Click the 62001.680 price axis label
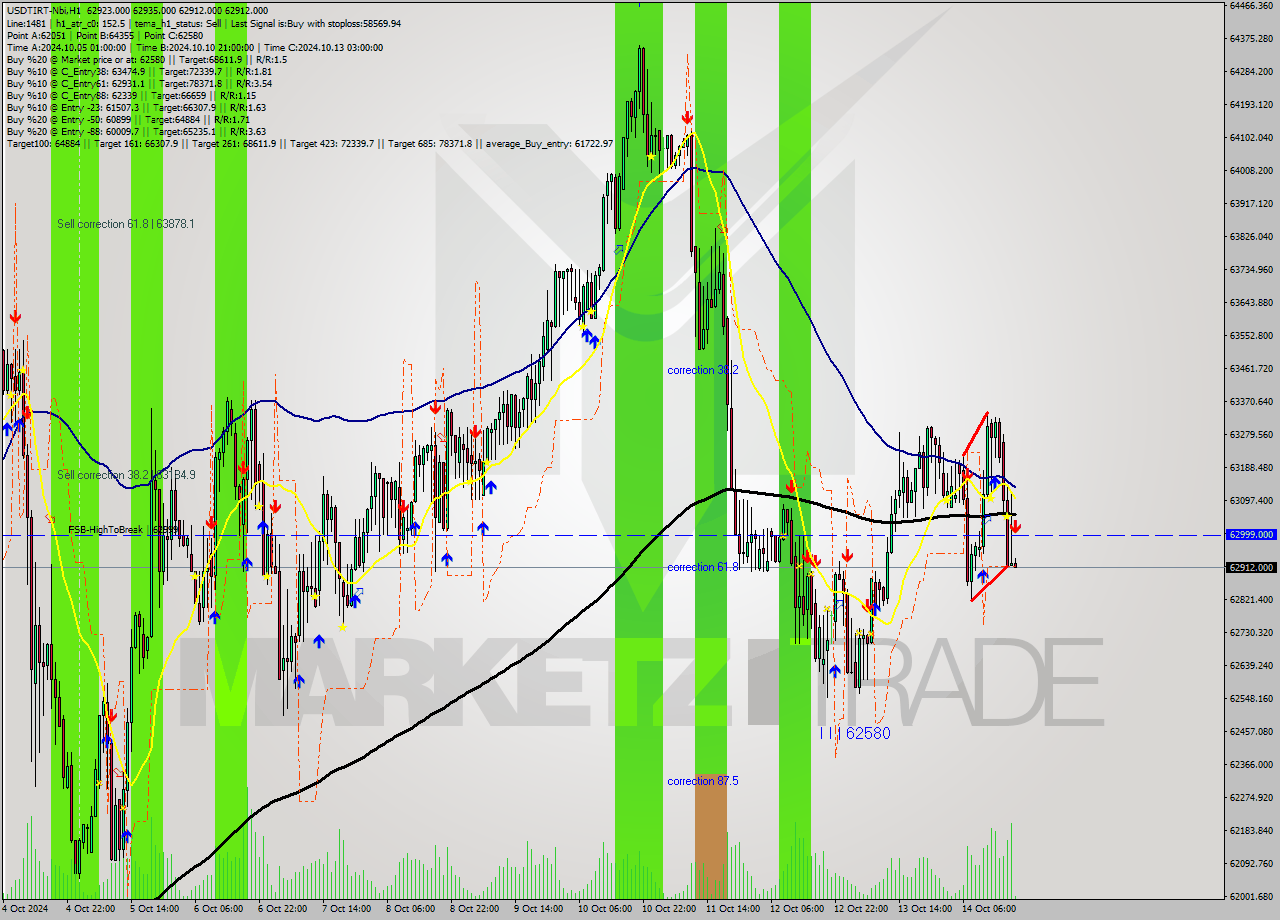1280x920 pixels. point(1250,896)
